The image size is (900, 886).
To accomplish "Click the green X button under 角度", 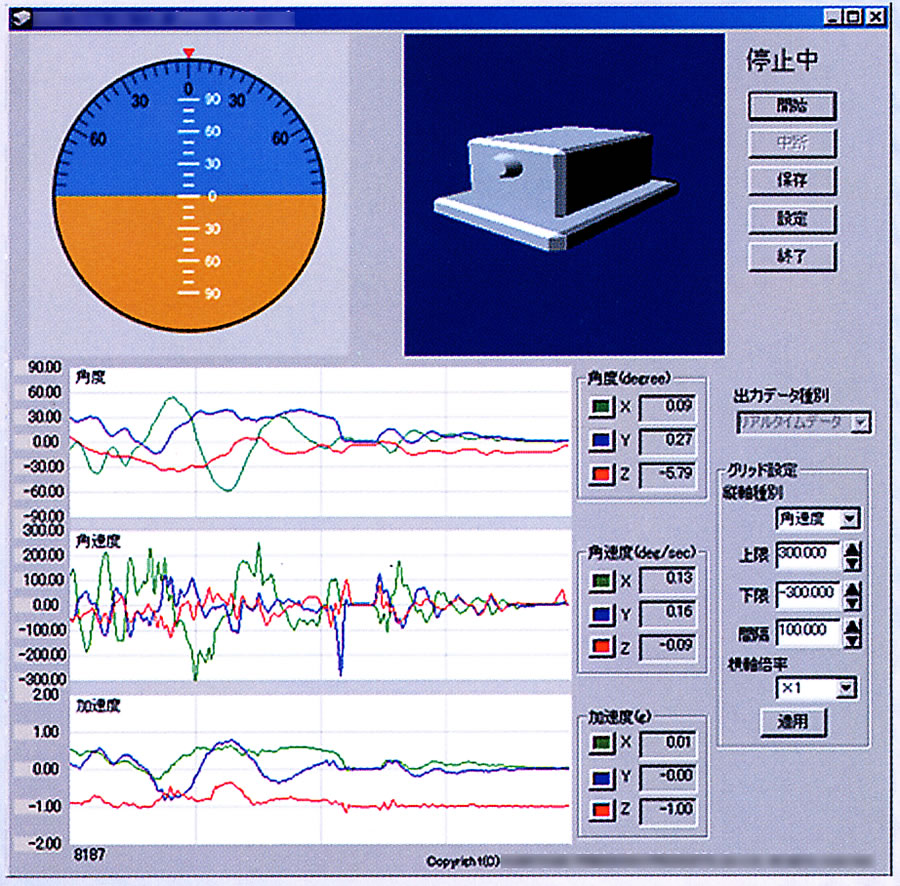I will click(600, 407).
